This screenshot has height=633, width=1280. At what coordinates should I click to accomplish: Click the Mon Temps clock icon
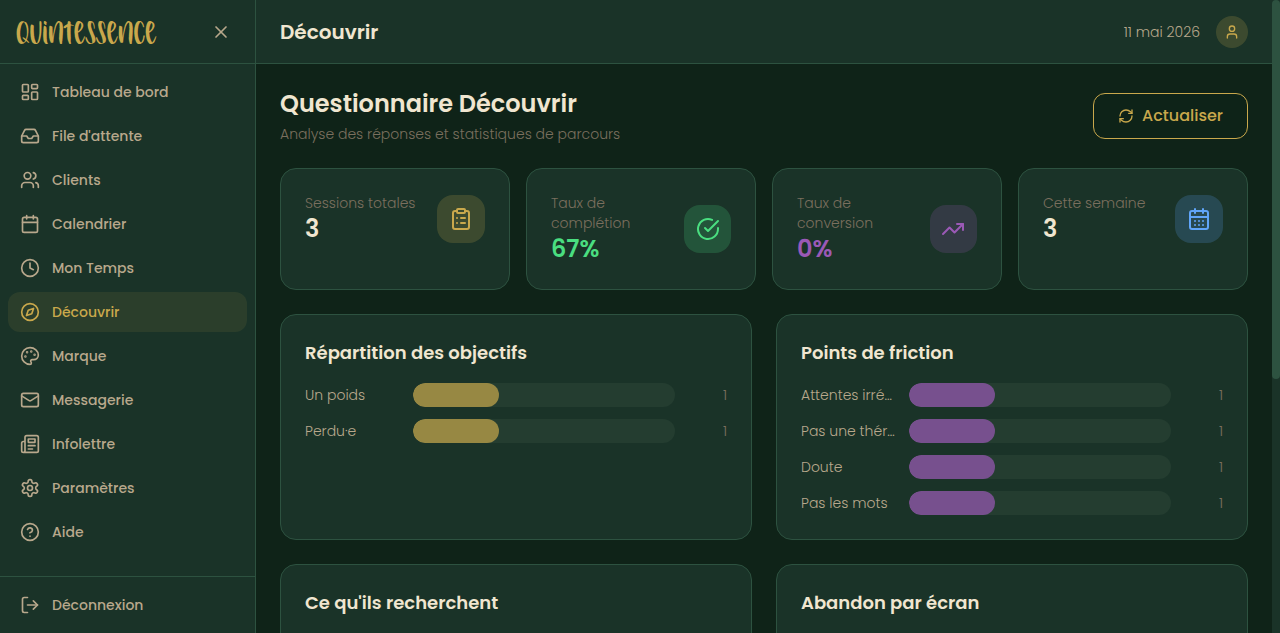30,268
